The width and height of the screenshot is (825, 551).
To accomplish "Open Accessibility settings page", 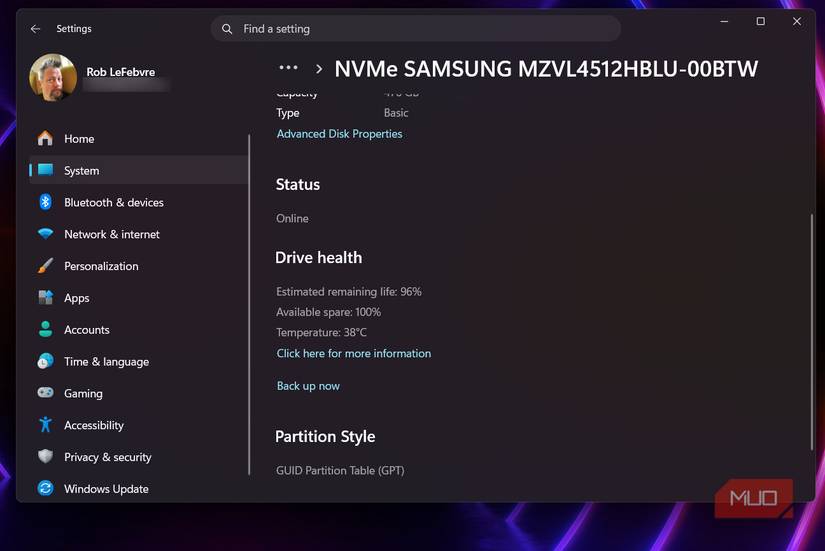I will click(x=138, y=425).
